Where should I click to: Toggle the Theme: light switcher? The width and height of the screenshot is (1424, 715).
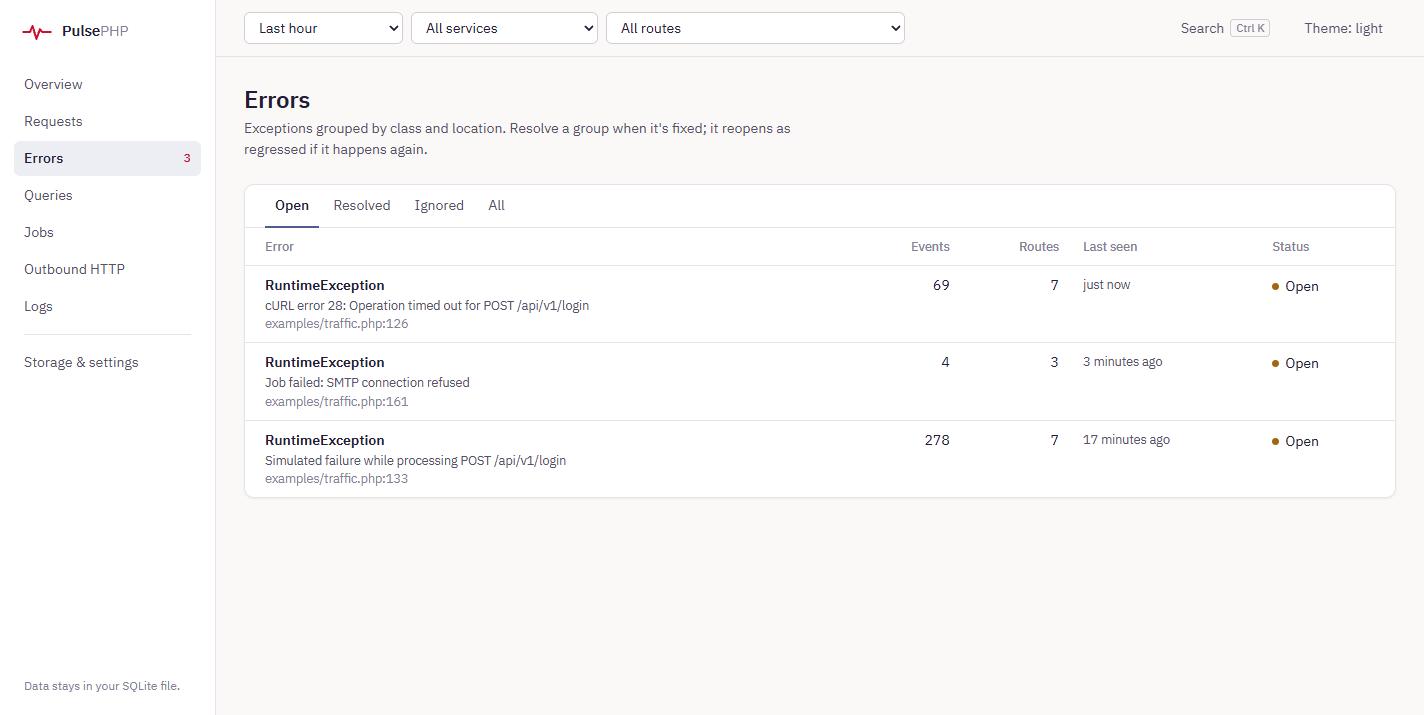(x=1343, y=28)
